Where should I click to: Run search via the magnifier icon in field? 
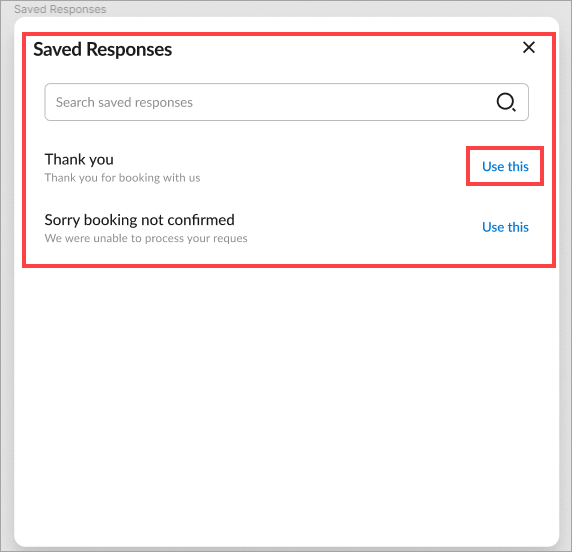506,102
